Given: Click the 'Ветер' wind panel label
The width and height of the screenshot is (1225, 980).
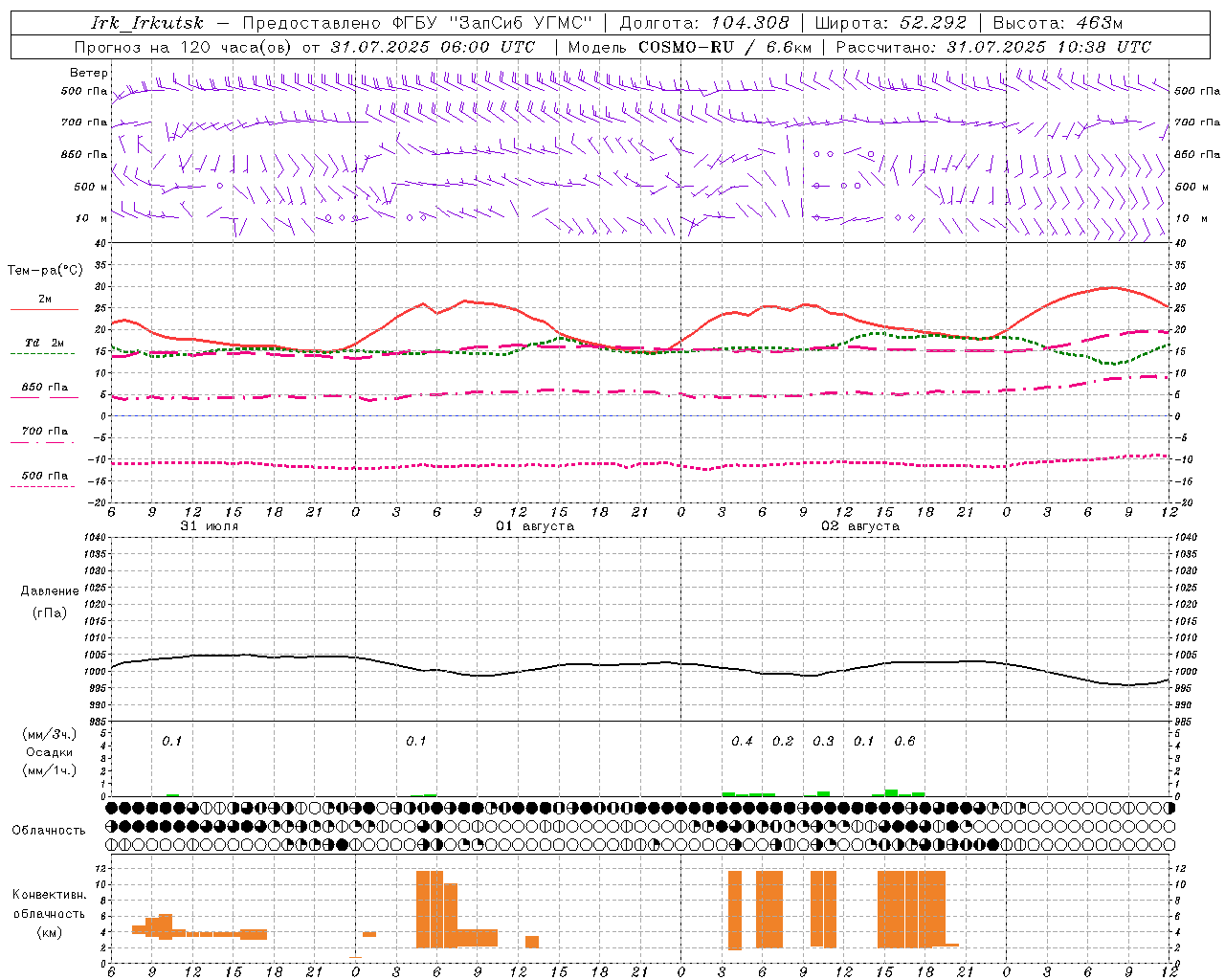Looking at the screenshot, I should pos(89,73).
